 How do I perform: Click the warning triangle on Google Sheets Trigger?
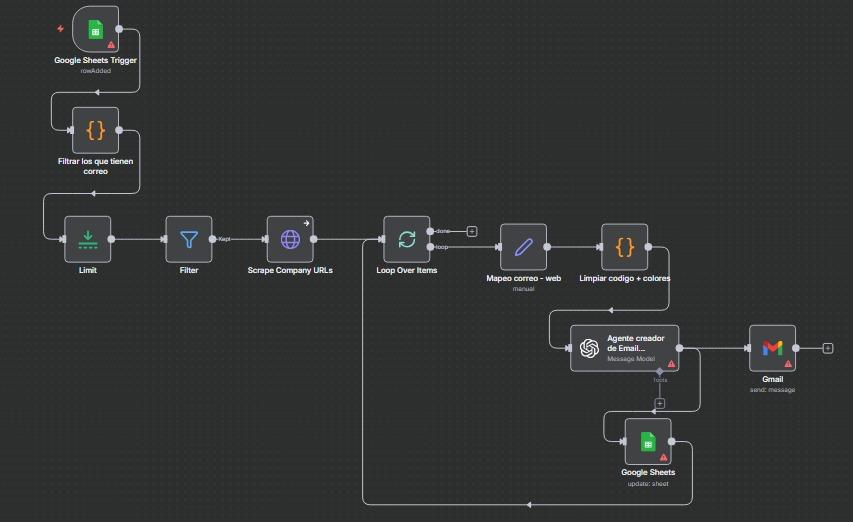[111, 45]
